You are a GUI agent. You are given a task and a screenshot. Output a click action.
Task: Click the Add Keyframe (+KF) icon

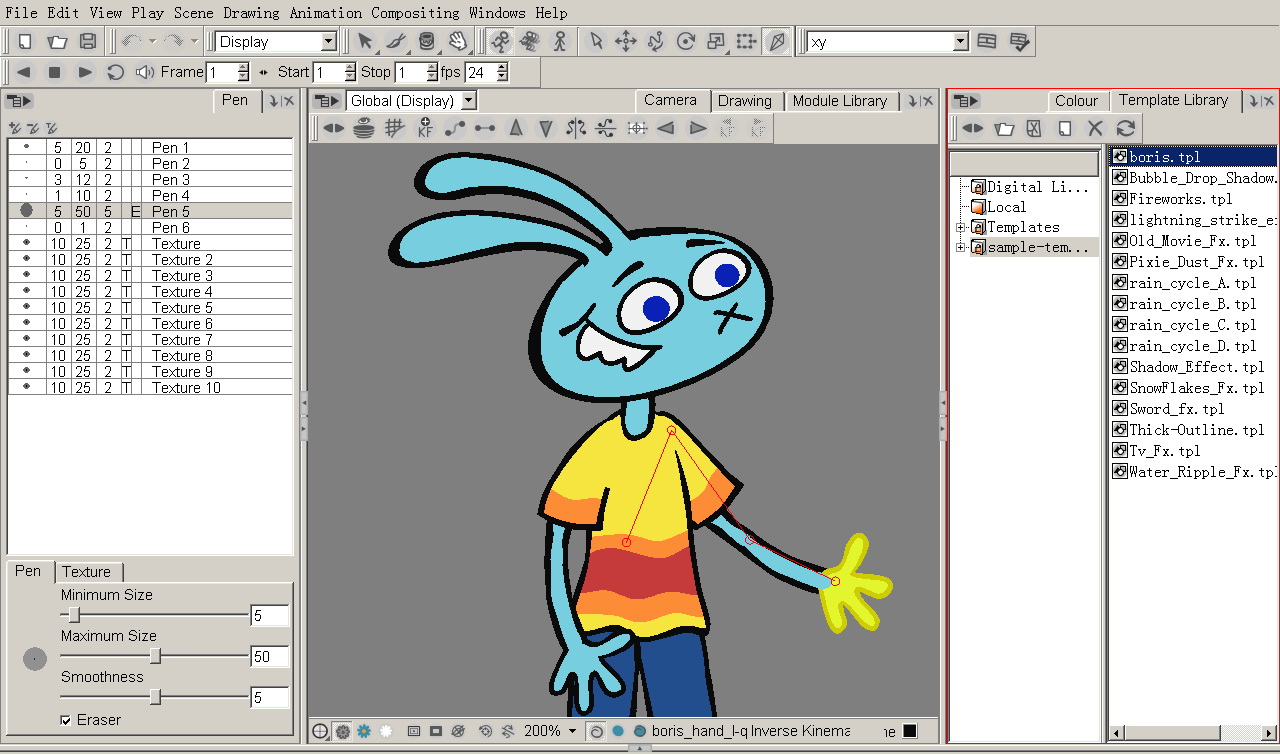coord(425,128)
